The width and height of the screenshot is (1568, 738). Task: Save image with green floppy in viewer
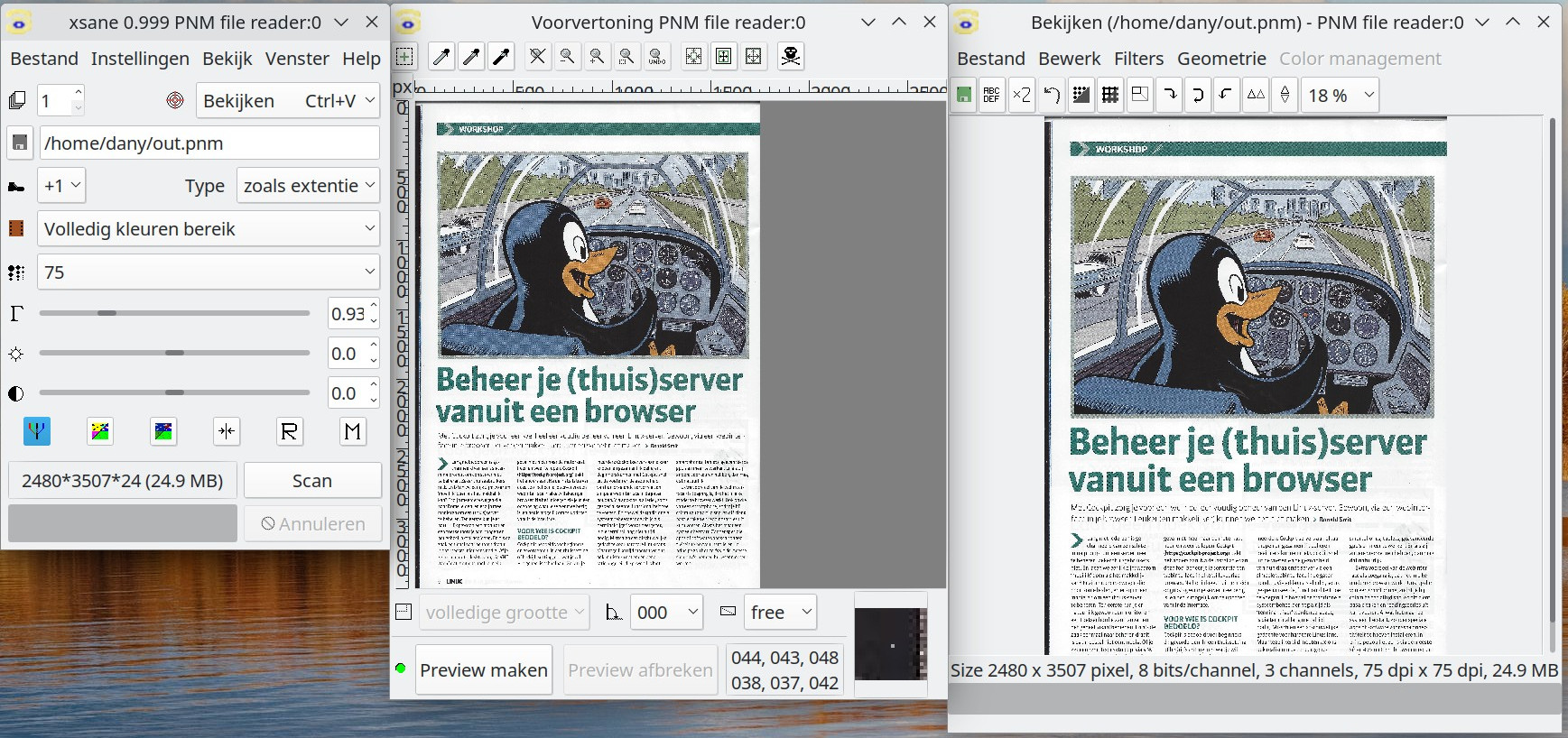coord(964,95)
